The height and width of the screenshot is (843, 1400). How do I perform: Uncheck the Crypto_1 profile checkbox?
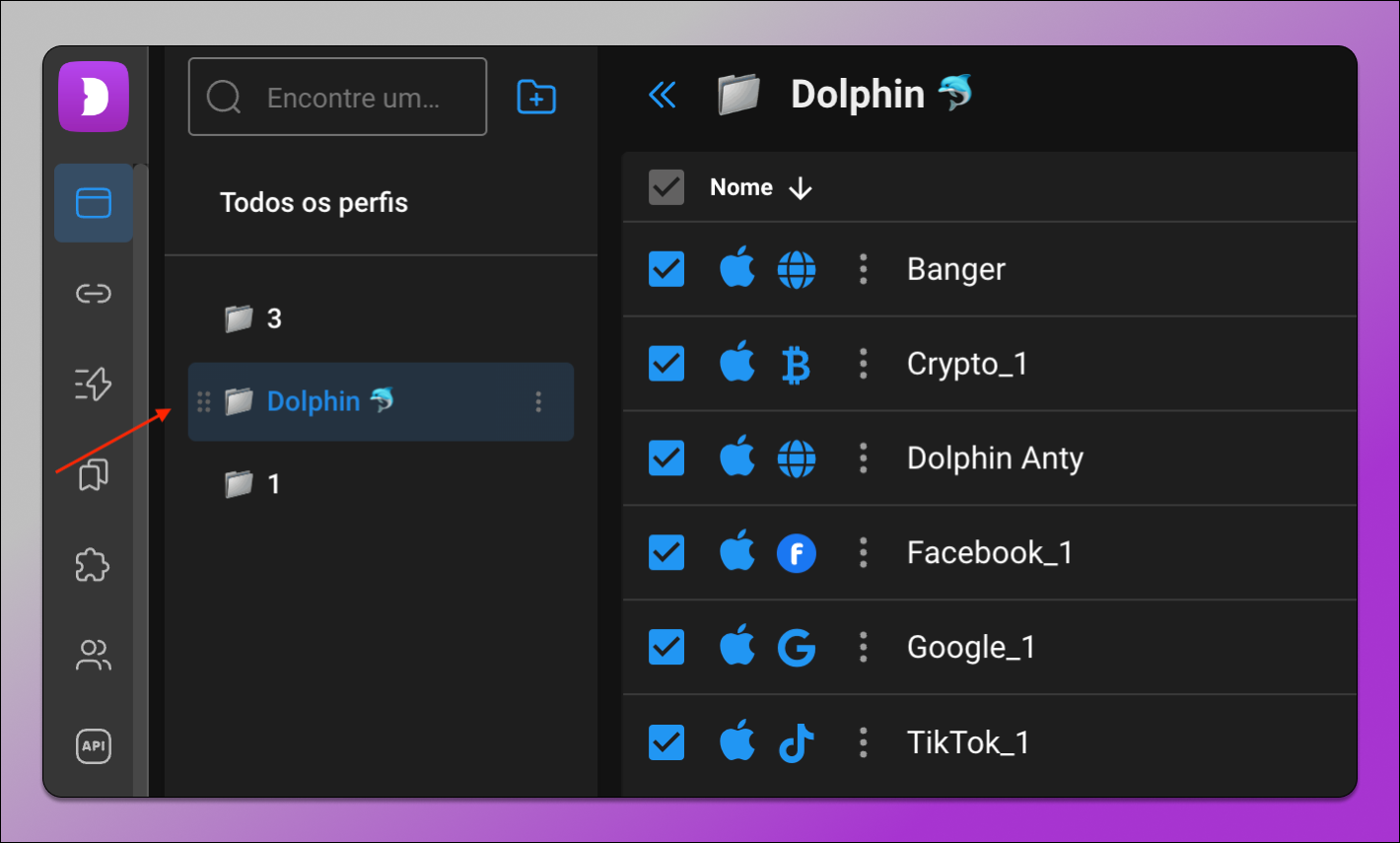pyautogui.click(x=666, y=364)
